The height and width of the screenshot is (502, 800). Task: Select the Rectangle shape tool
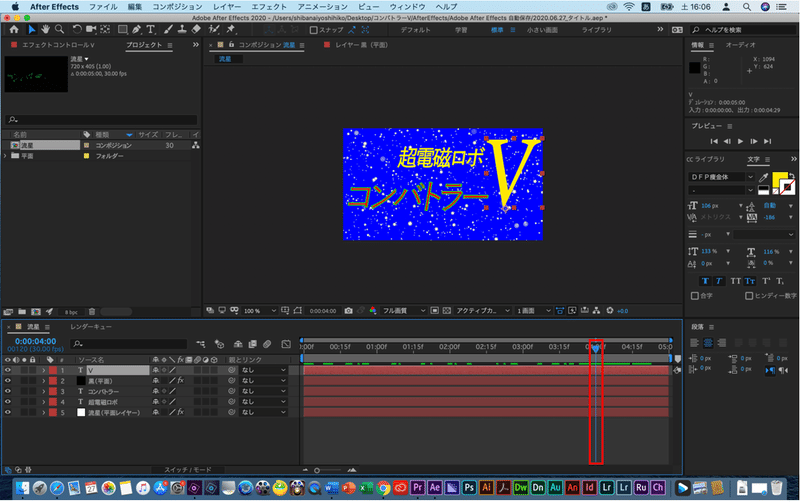coord(122,30)
